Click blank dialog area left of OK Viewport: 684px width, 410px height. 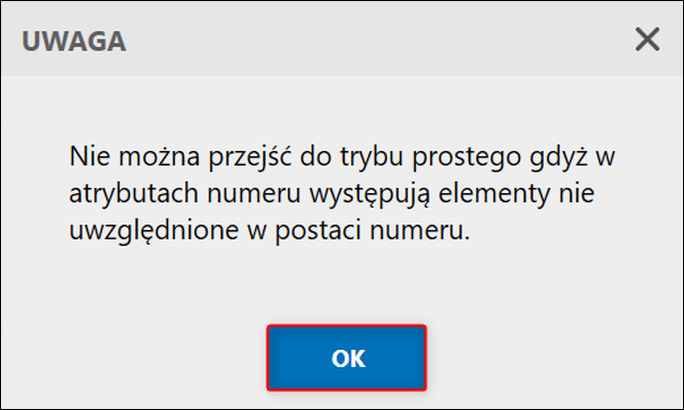tap(131, 358)
